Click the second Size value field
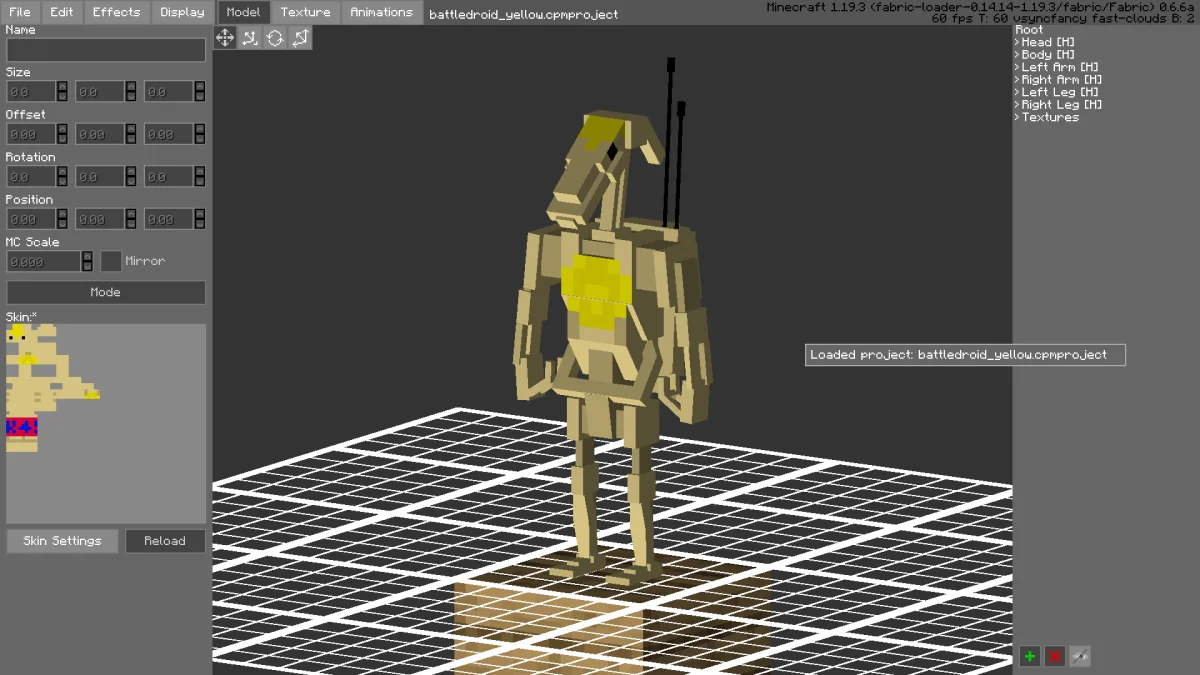This screenshot has height=675, width=1200. pos(100,92)
